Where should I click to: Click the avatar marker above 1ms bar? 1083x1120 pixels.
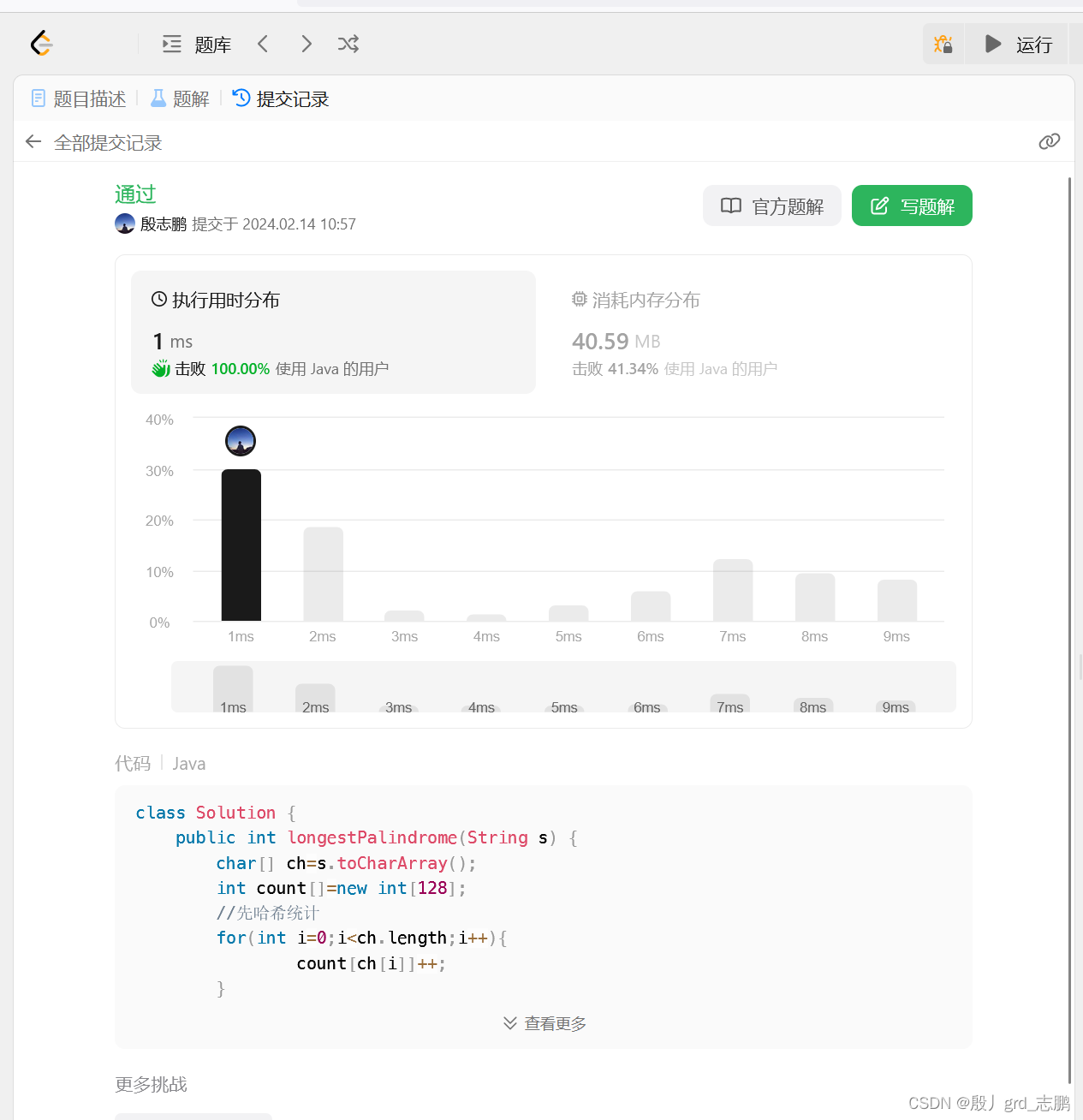click(x=241, y=441)
